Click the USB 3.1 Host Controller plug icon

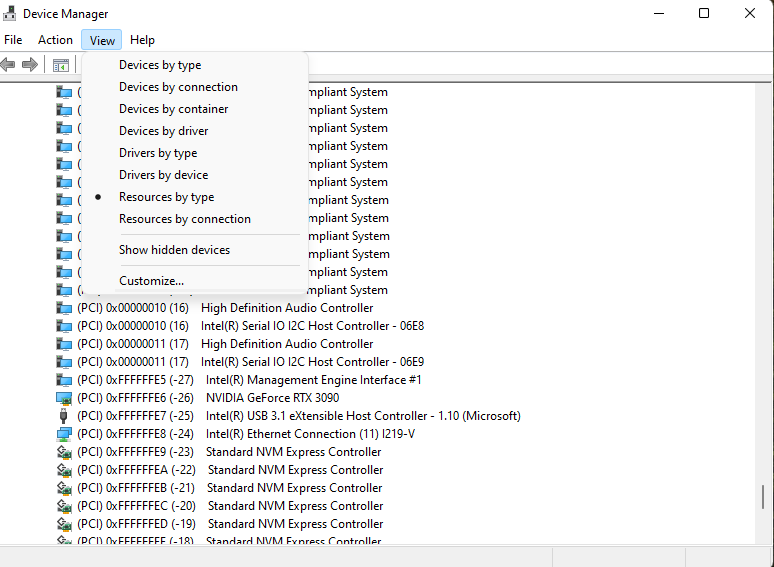(64, 416)
